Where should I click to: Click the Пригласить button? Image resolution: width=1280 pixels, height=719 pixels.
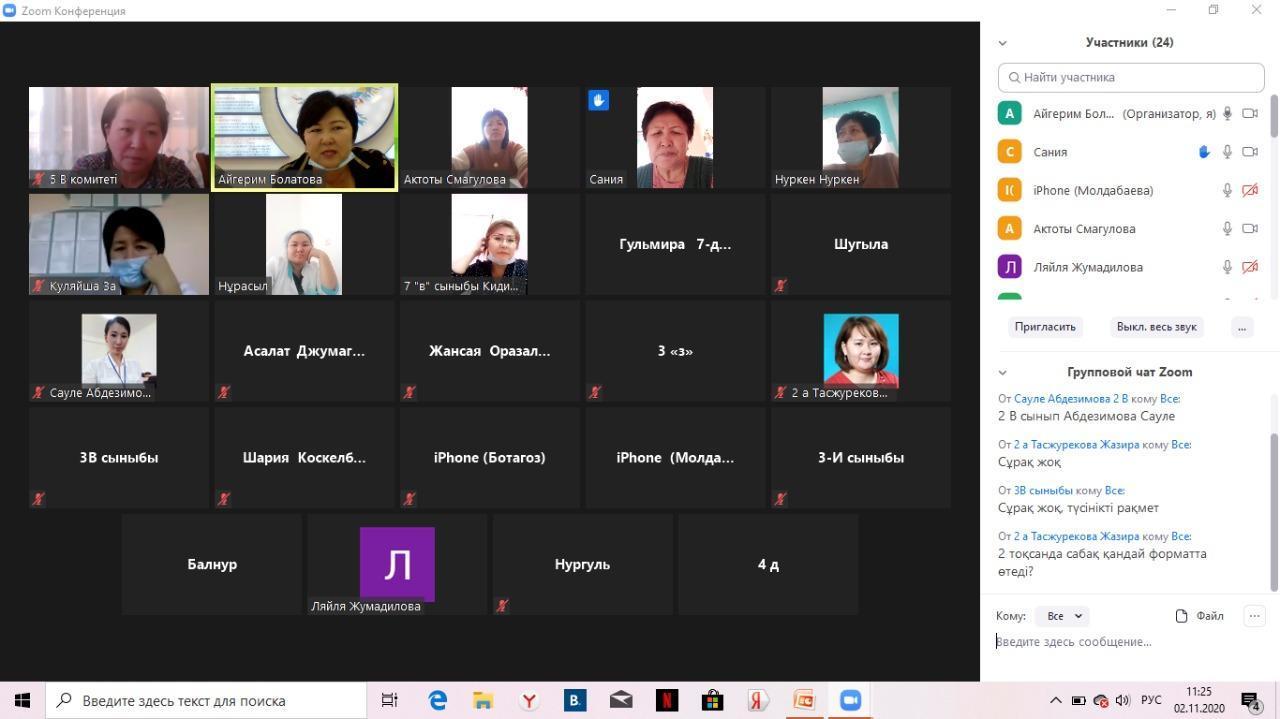(x=1045, y=327)
